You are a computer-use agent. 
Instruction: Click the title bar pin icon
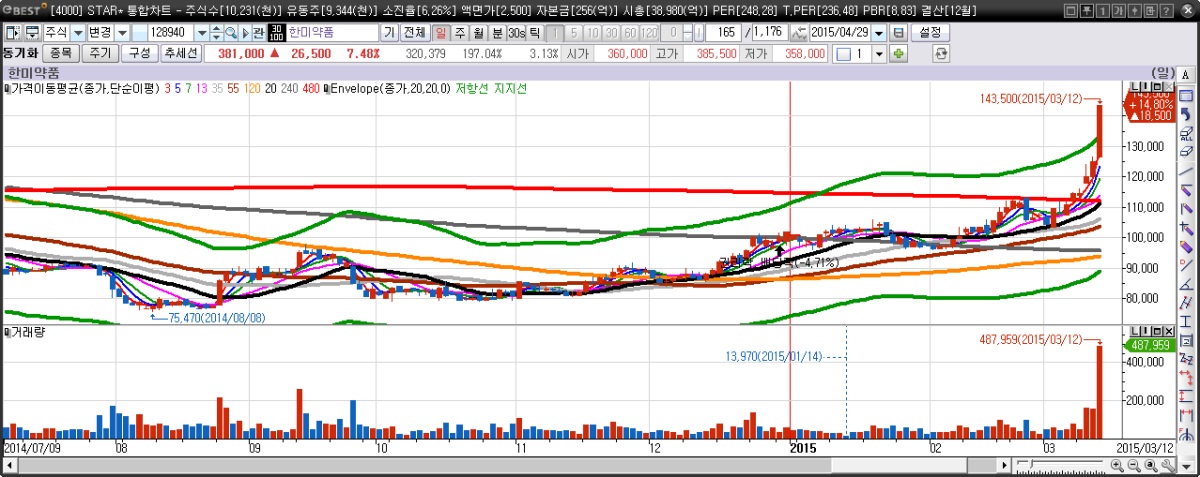coord(1087,10)
